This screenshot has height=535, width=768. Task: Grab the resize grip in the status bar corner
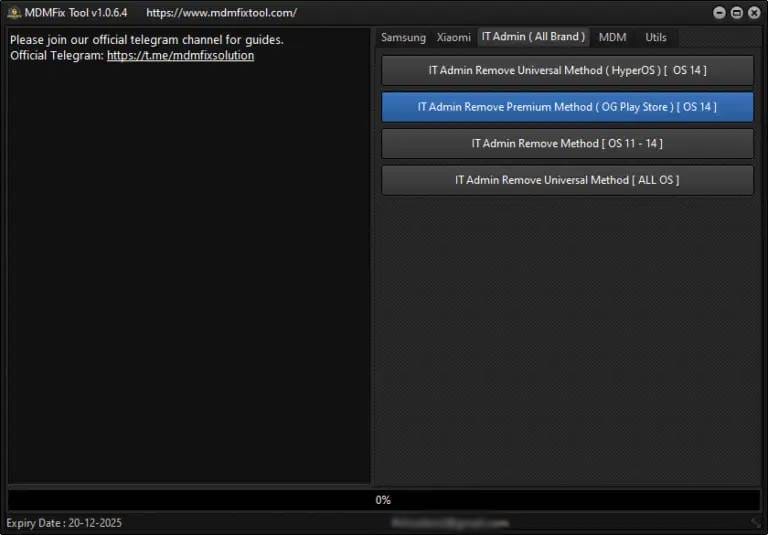click(x=757, y=523)
